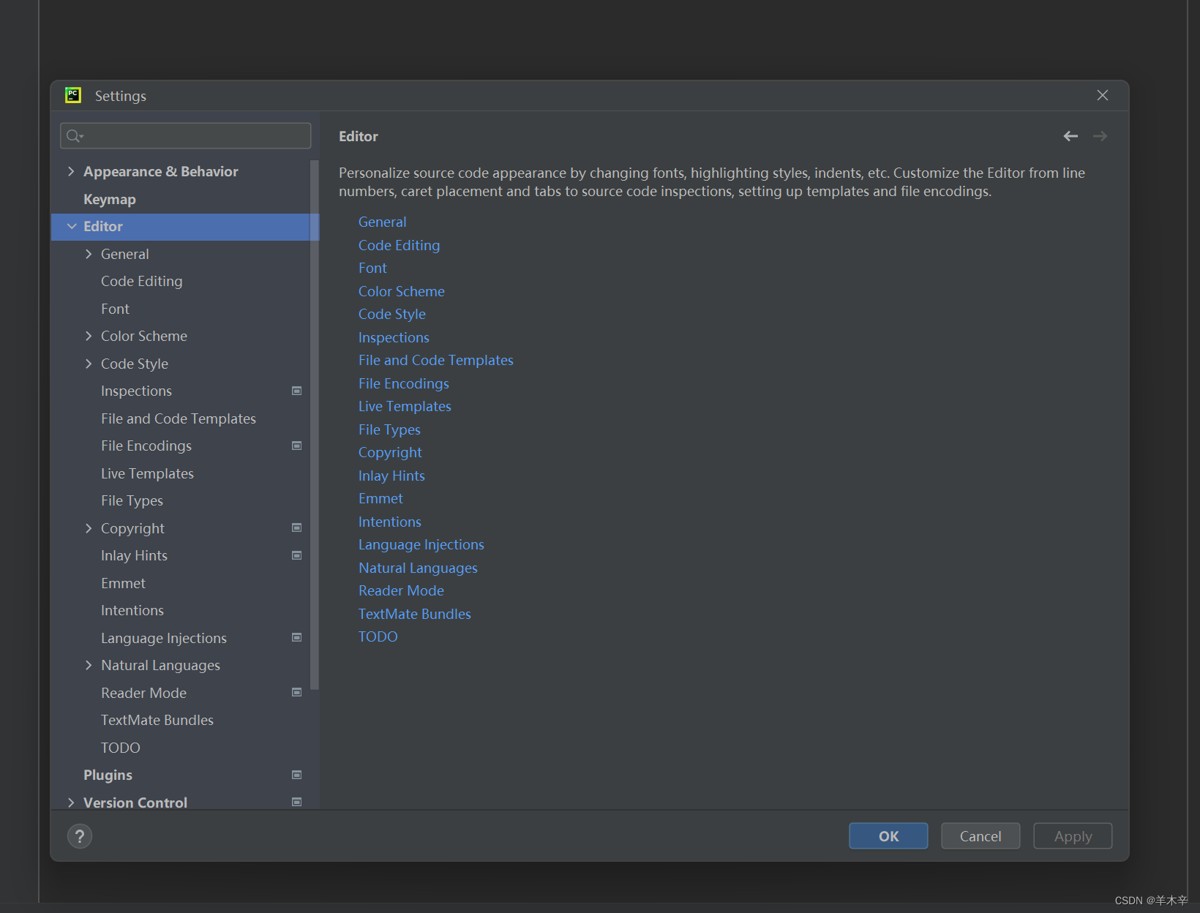
Task: Select Code Editing in settings tree
Action: (x=142, y=281)
